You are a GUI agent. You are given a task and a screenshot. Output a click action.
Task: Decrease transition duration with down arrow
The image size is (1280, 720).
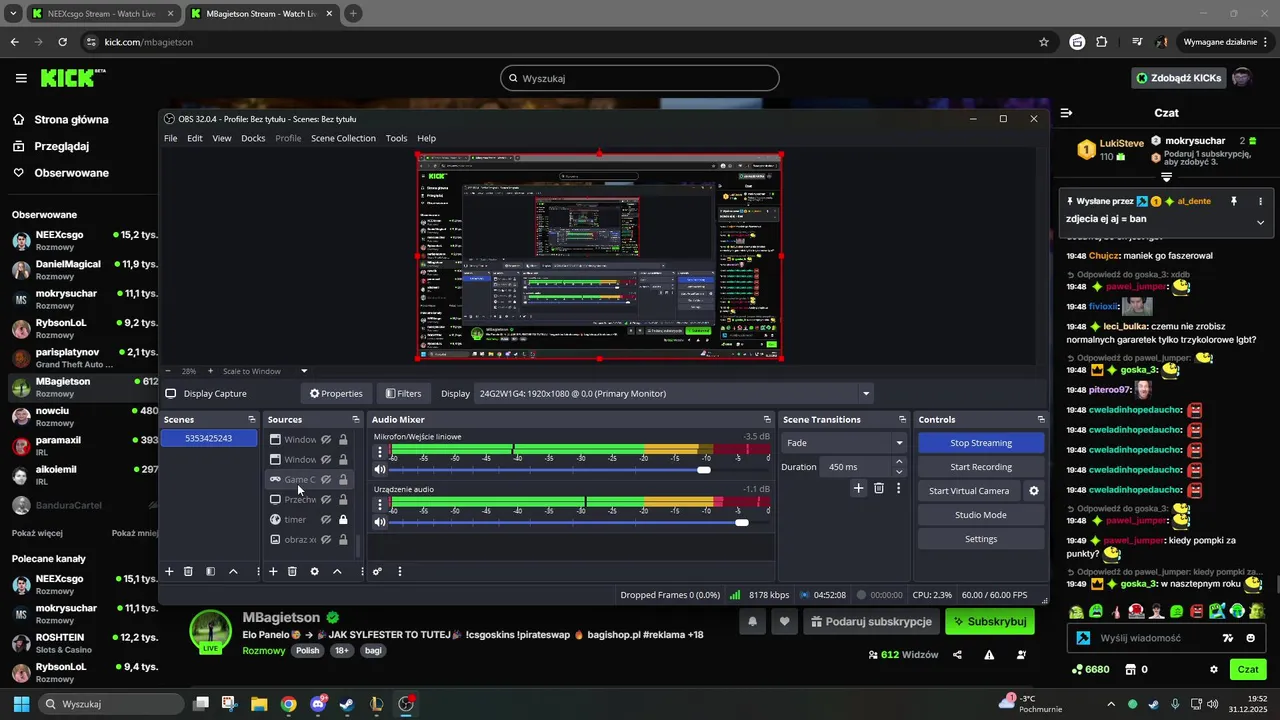point(899,472)
